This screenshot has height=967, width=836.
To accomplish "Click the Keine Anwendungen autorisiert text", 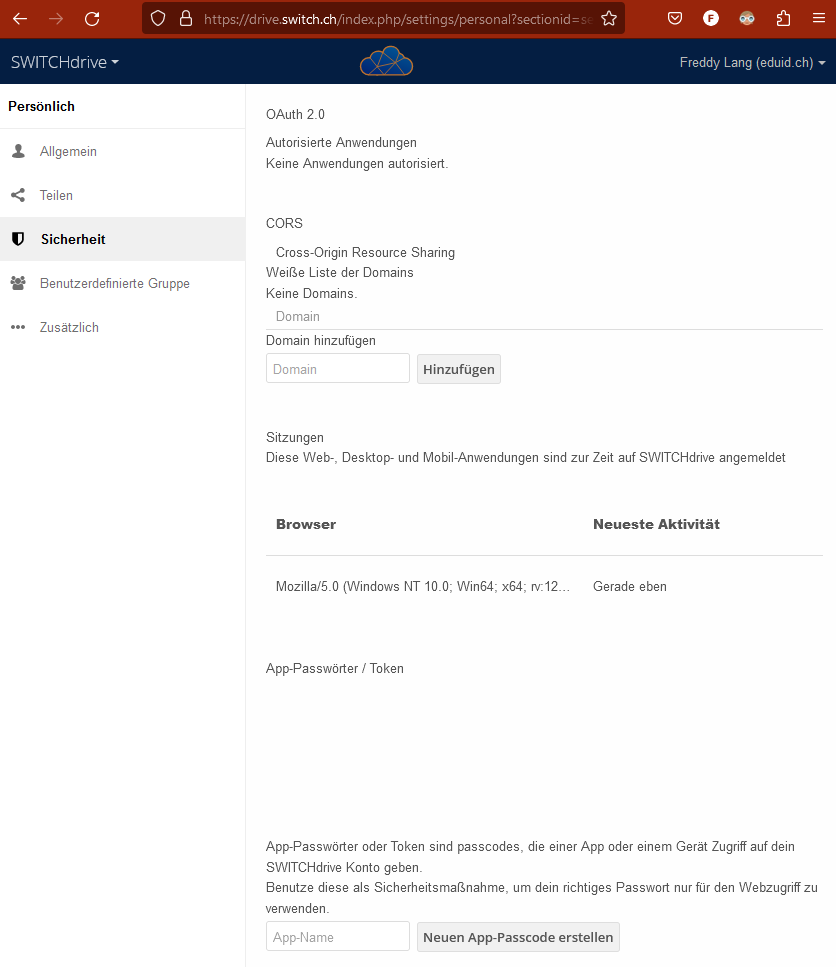I will (x=357, y=163).
